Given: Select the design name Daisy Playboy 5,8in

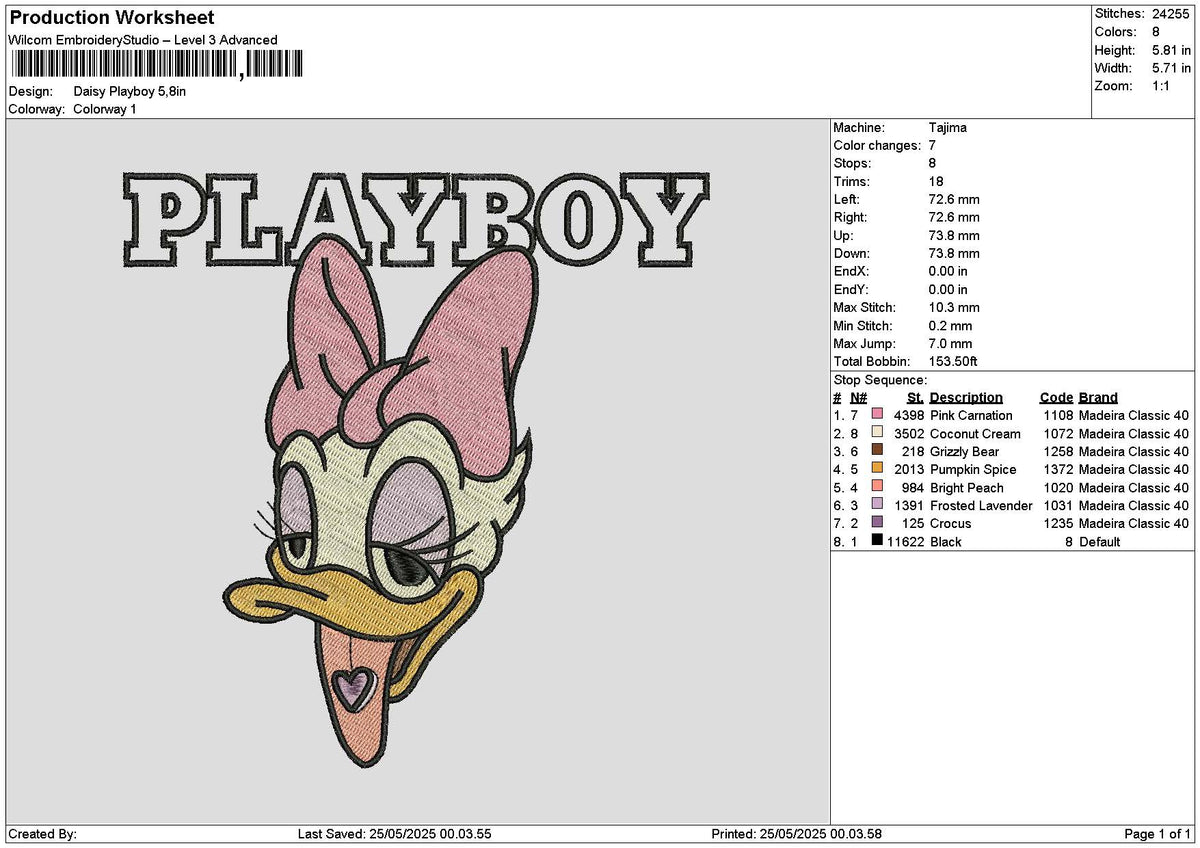Looking at the screenshot, I should (130, 91).
